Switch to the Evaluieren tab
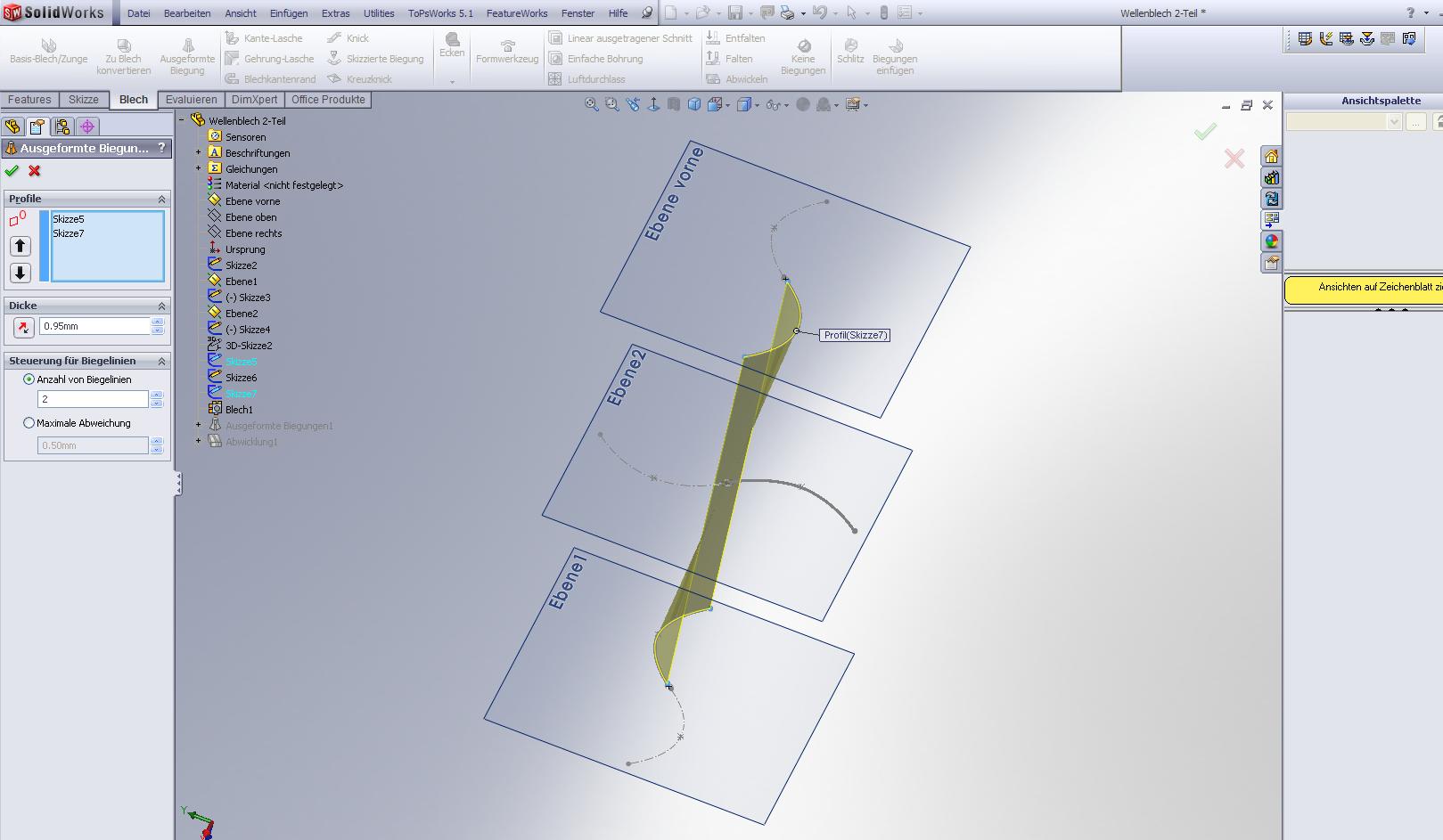 click(191, 100)
